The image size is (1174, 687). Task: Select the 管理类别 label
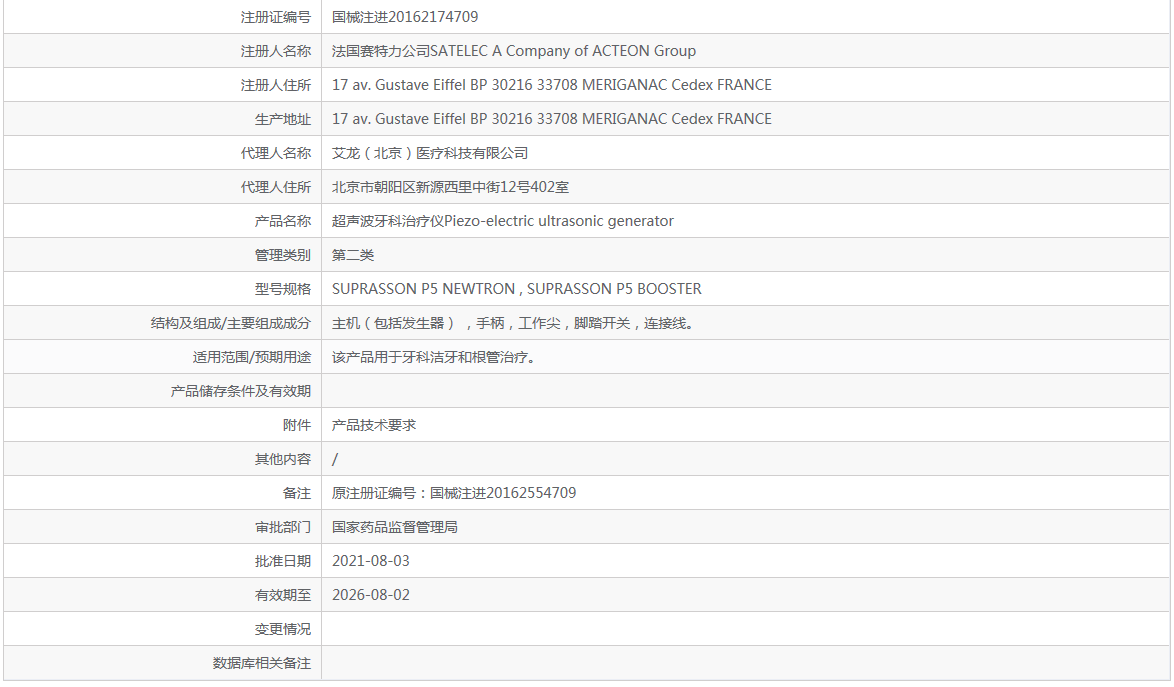point(283,255)
